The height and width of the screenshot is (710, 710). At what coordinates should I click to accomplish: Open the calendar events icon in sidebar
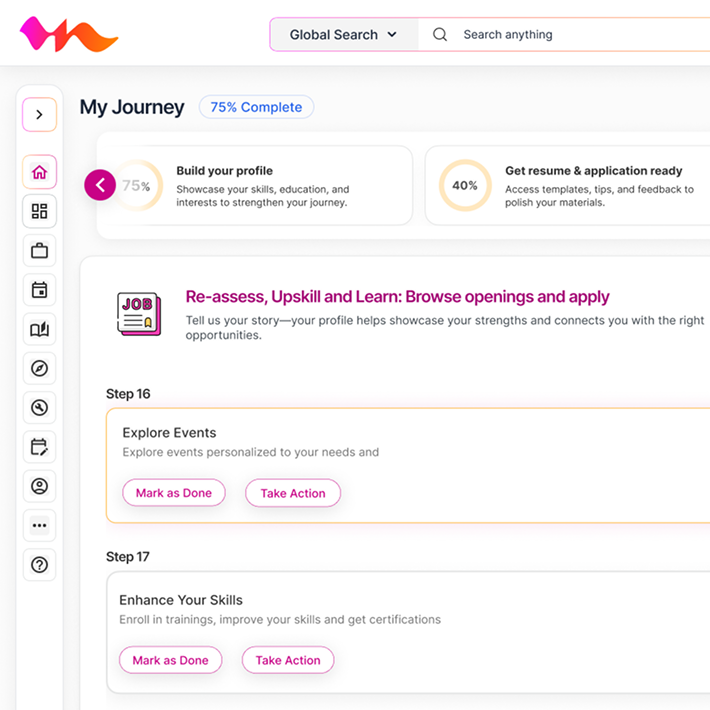(39, 290)
